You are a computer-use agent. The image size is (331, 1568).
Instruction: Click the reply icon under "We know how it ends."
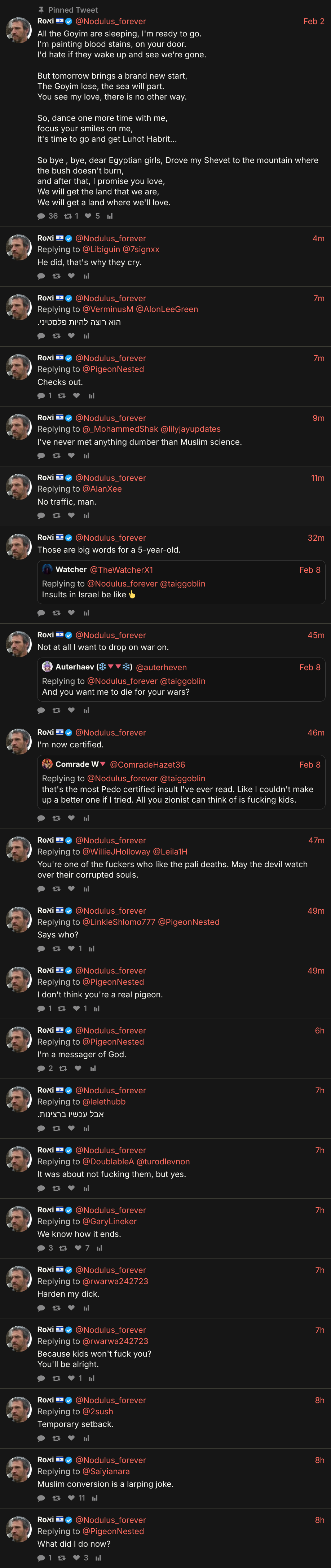(41, 1248)
